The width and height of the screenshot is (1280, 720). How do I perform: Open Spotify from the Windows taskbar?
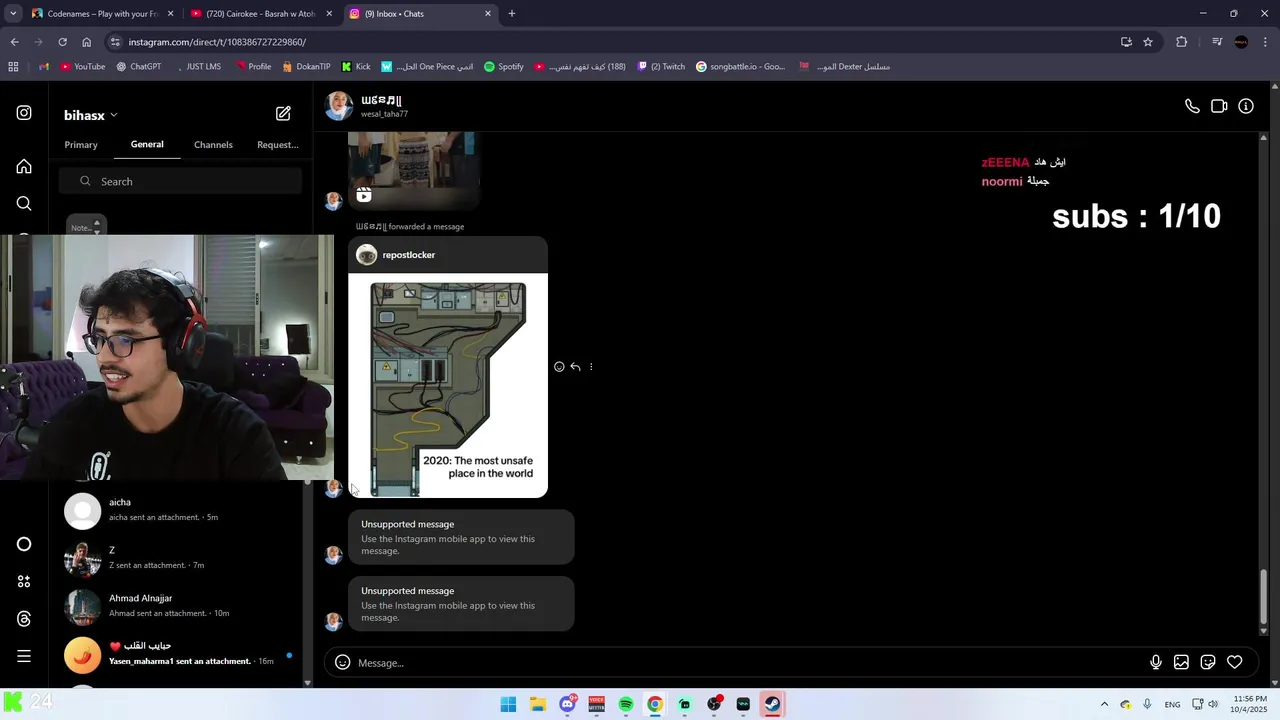tap(626, 704)
